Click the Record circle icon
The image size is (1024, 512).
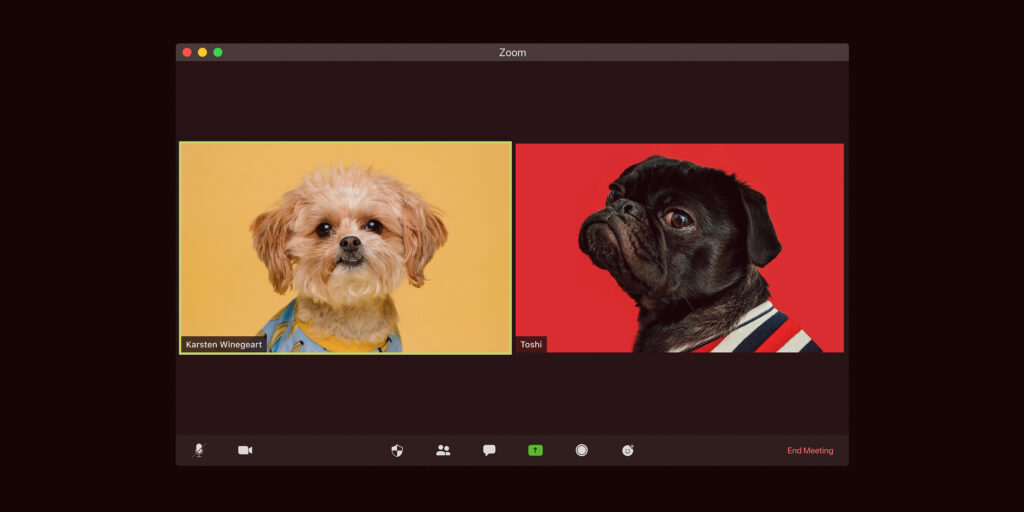tap(582, 450)
